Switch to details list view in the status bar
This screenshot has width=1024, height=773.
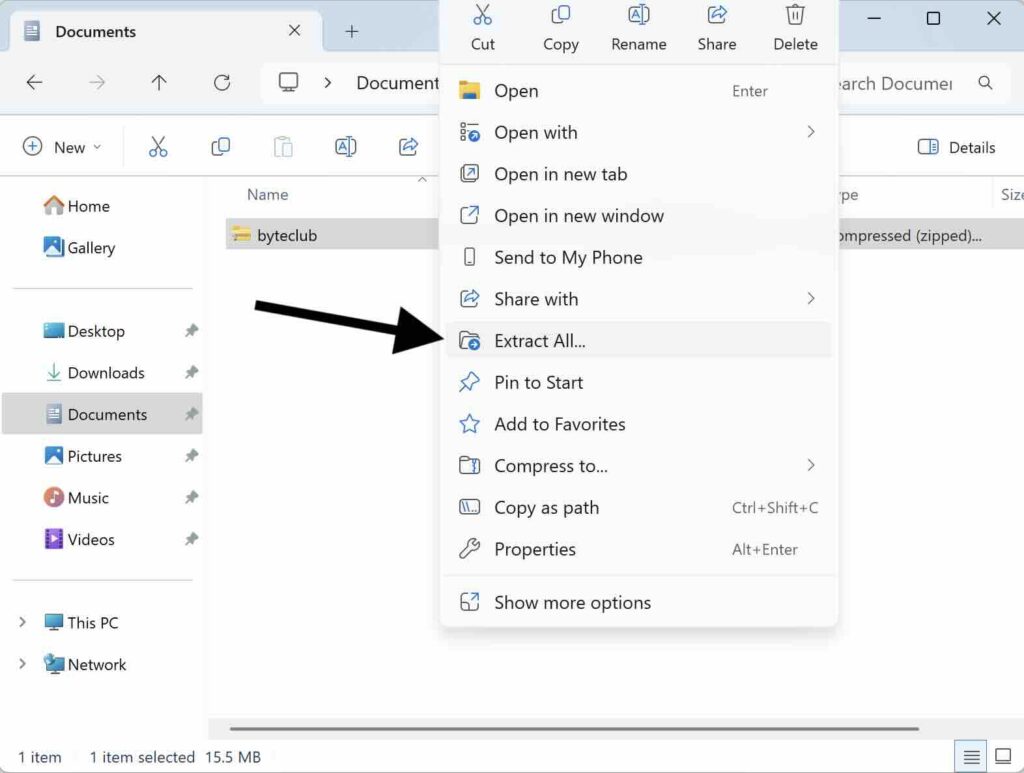click(969, 756)
